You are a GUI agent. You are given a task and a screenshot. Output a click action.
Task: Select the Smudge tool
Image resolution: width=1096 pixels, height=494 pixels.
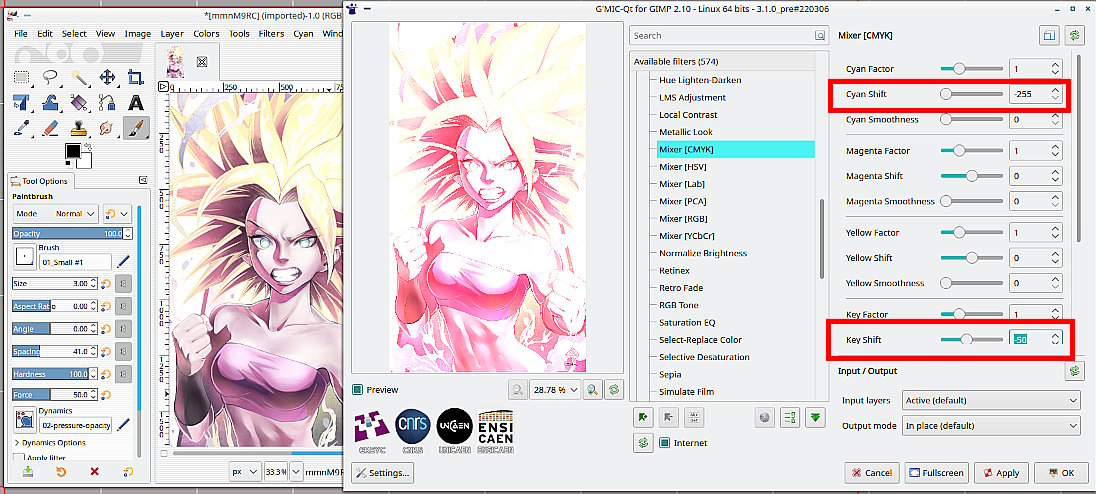click(x=107, y=128)
